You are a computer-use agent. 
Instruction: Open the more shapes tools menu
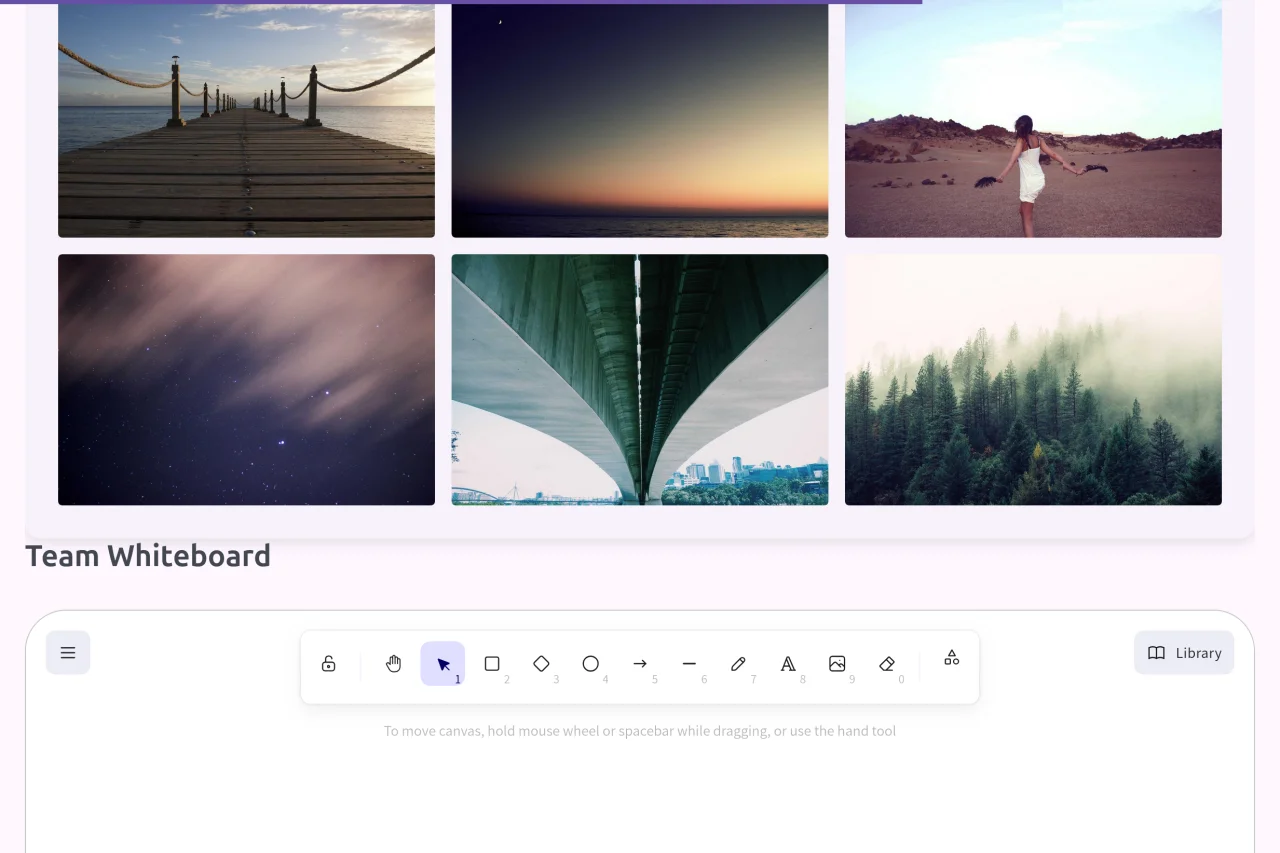pyautogui.click(x=952, y=658)
